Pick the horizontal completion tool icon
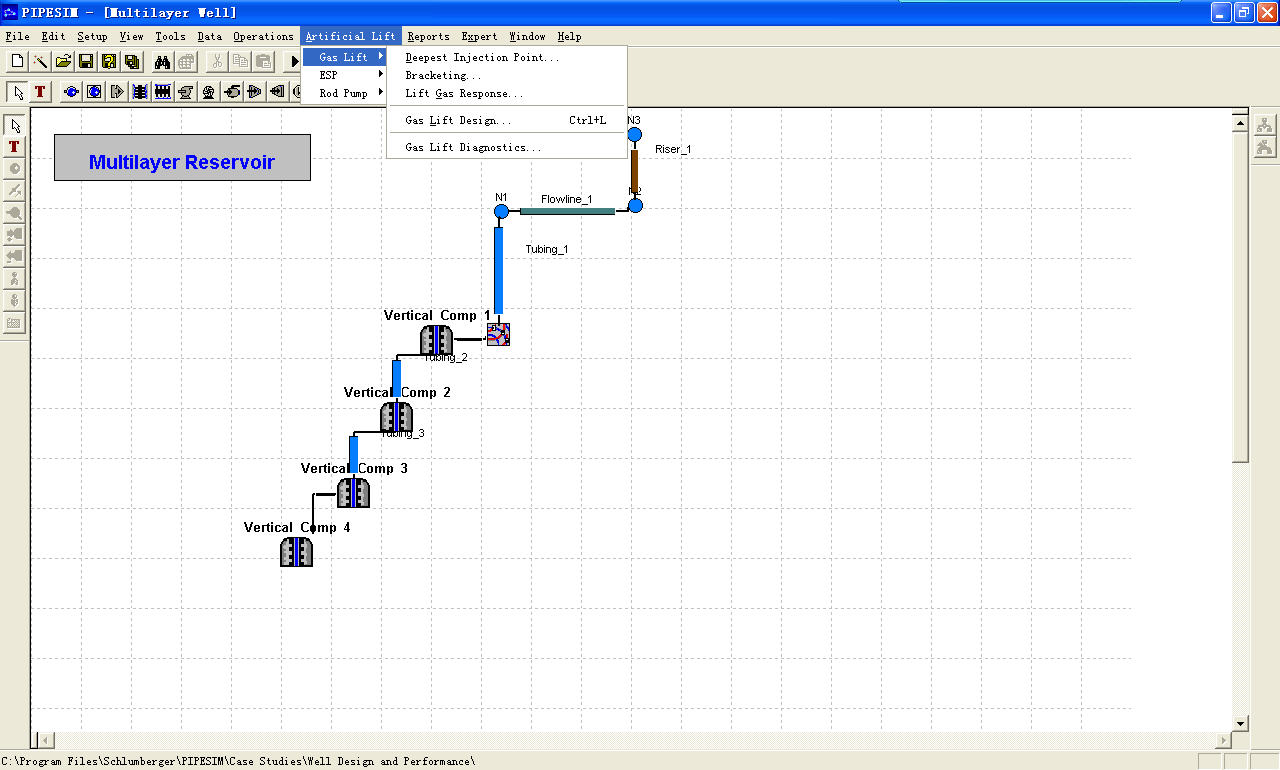The image size is (1280, 770). coord(163,92)
